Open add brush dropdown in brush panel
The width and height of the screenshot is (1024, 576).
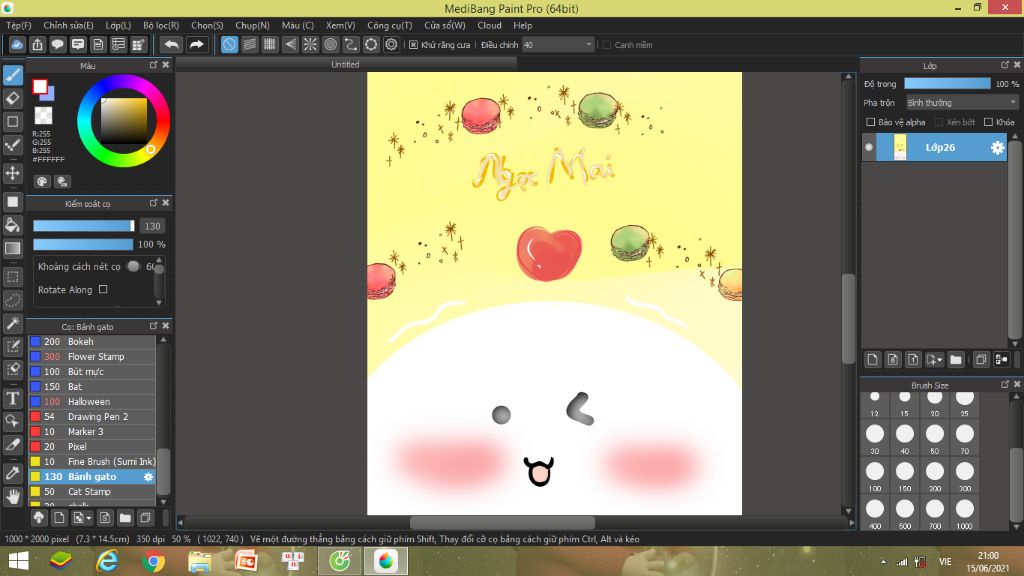tap(82, 518)
